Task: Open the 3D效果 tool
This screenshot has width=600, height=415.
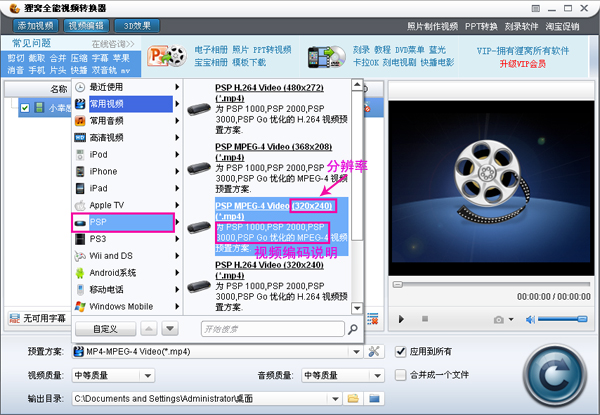Action: point(137,26)
